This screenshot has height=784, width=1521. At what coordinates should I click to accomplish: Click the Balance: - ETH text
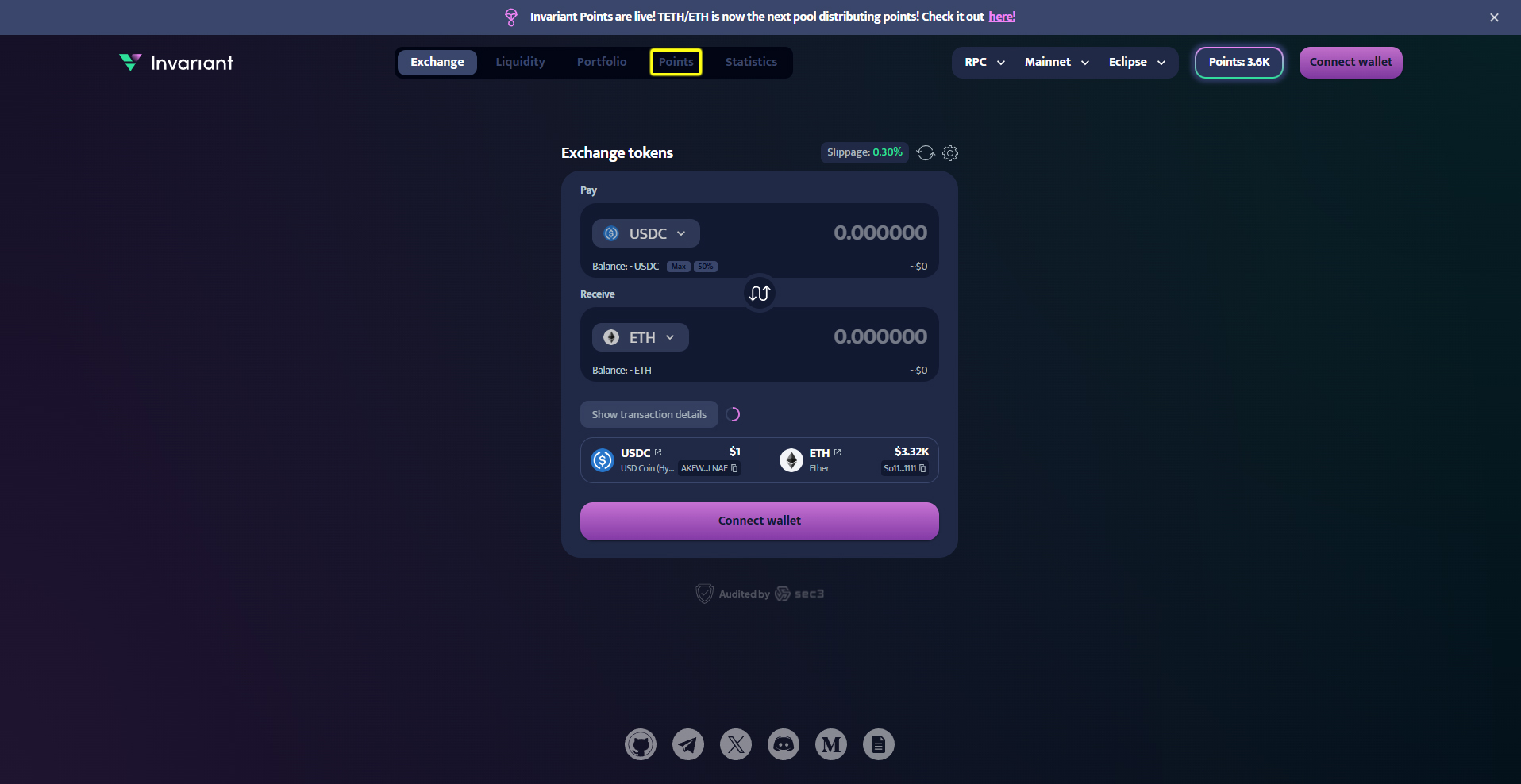point(622,371)
